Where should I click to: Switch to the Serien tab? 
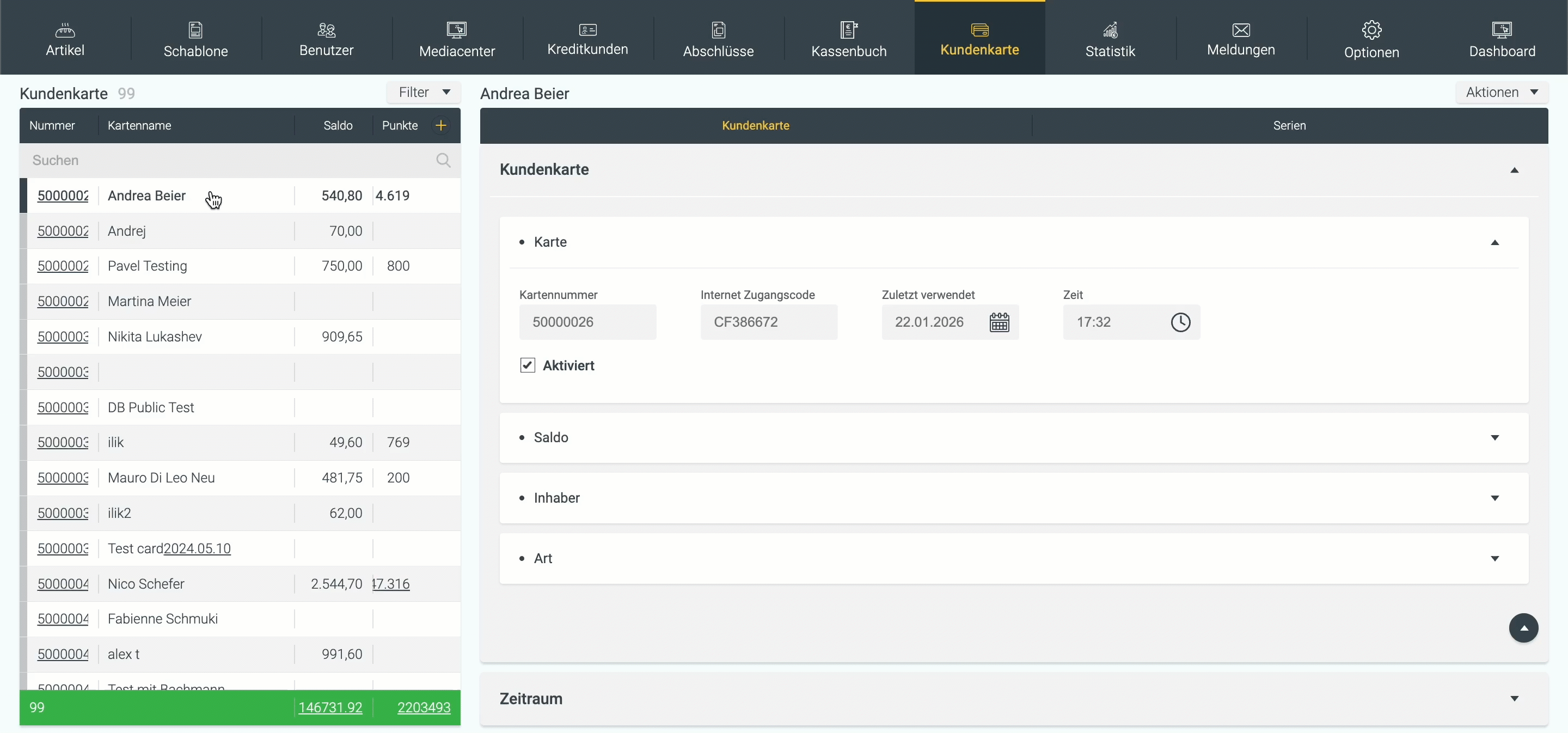[x=1289, y=125]
